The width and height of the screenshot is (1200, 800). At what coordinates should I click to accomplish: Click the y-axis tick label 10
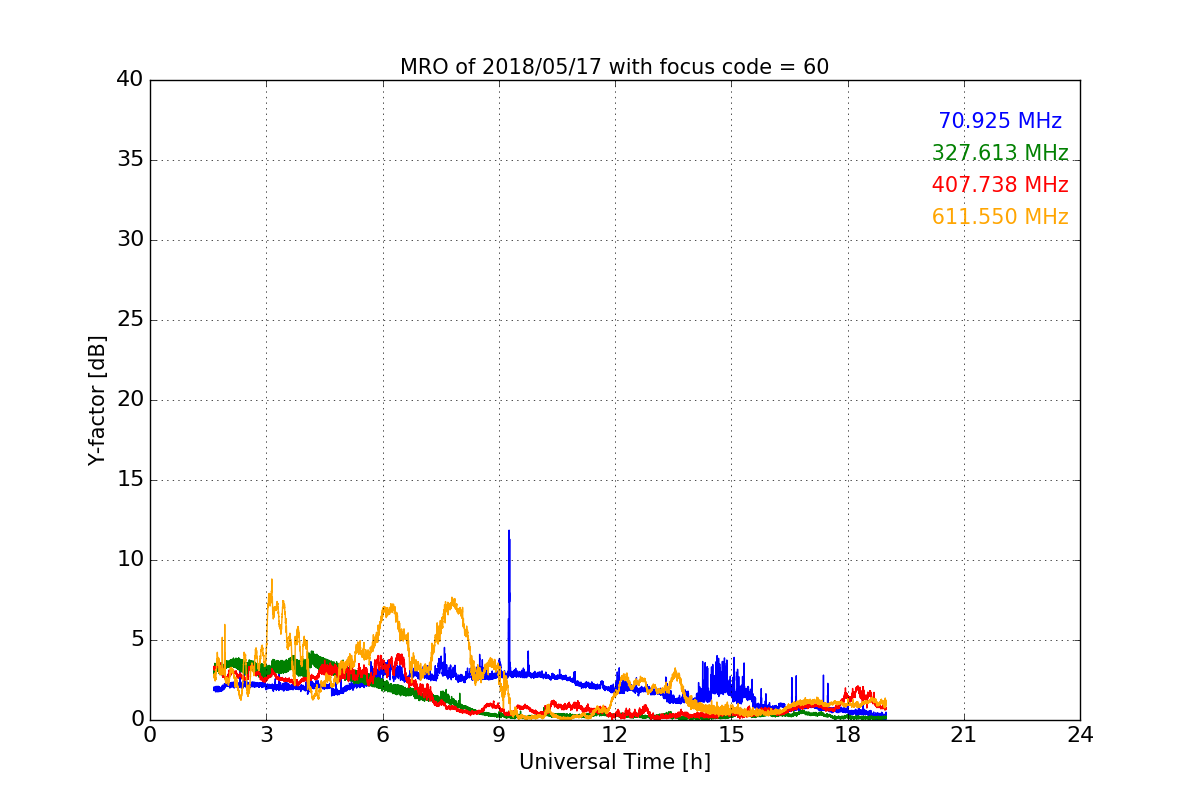pyautogui.click(x=130, y=560)
